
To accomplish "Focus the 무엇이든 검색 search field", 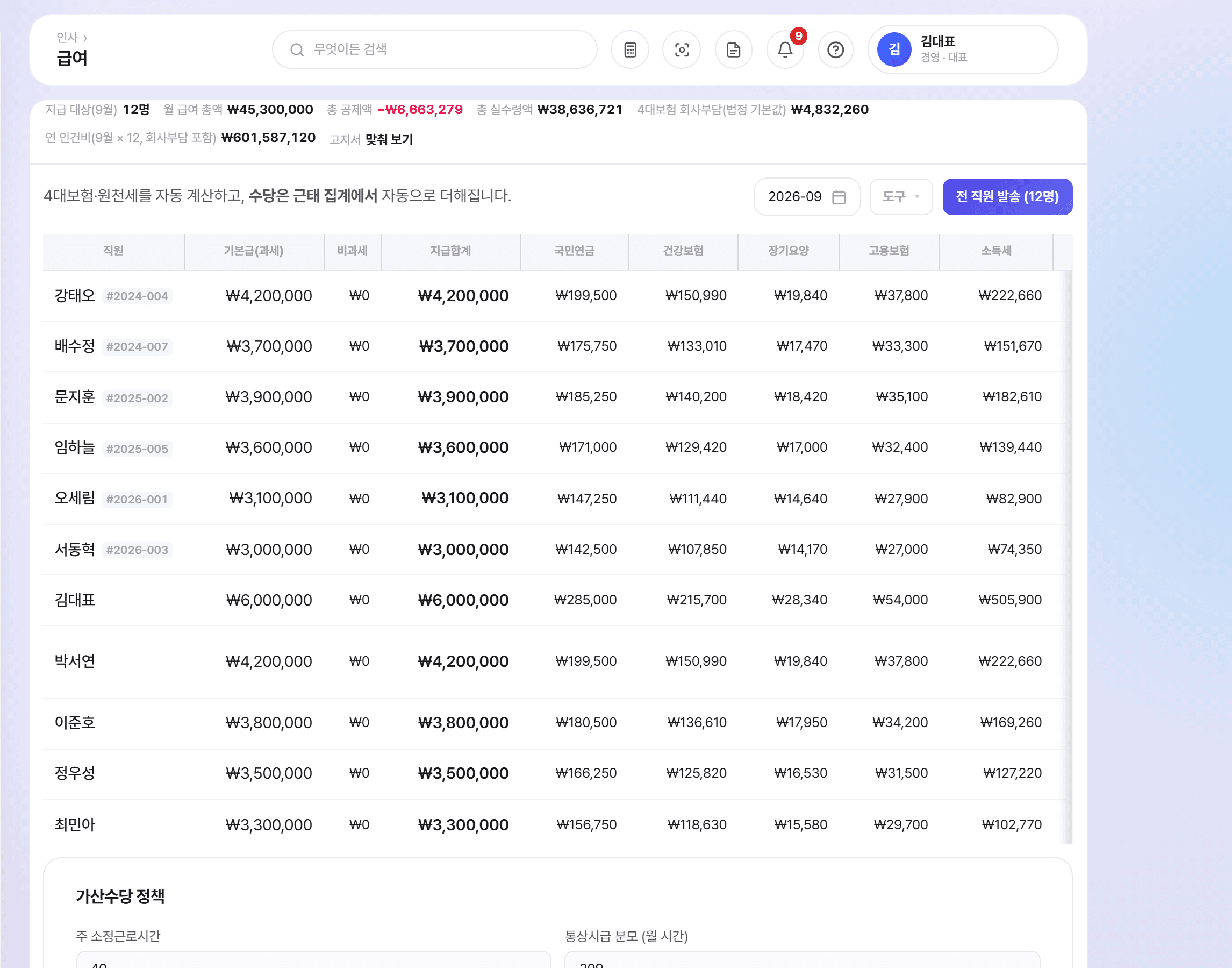I will click(x=434, y=50).
